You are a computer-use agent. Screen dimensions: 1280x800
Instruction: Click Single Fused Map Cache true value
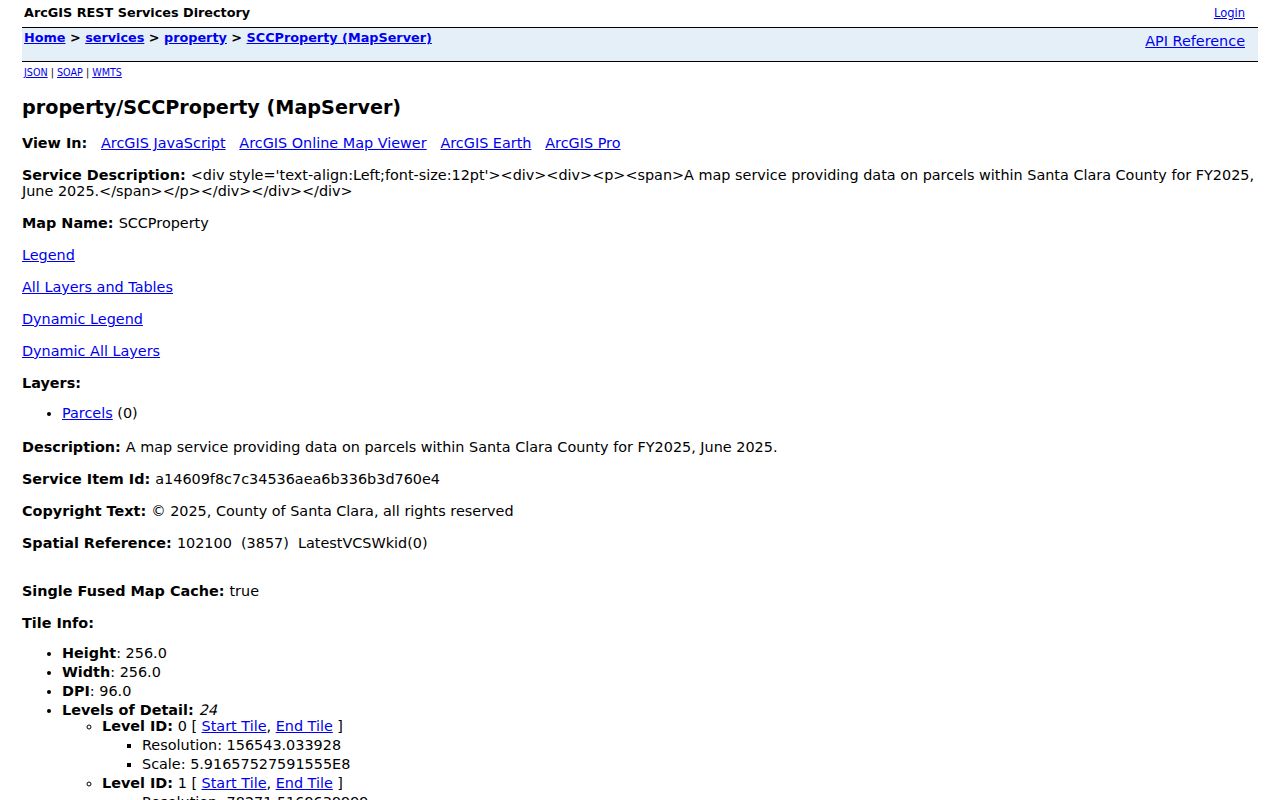click(244, 591)
